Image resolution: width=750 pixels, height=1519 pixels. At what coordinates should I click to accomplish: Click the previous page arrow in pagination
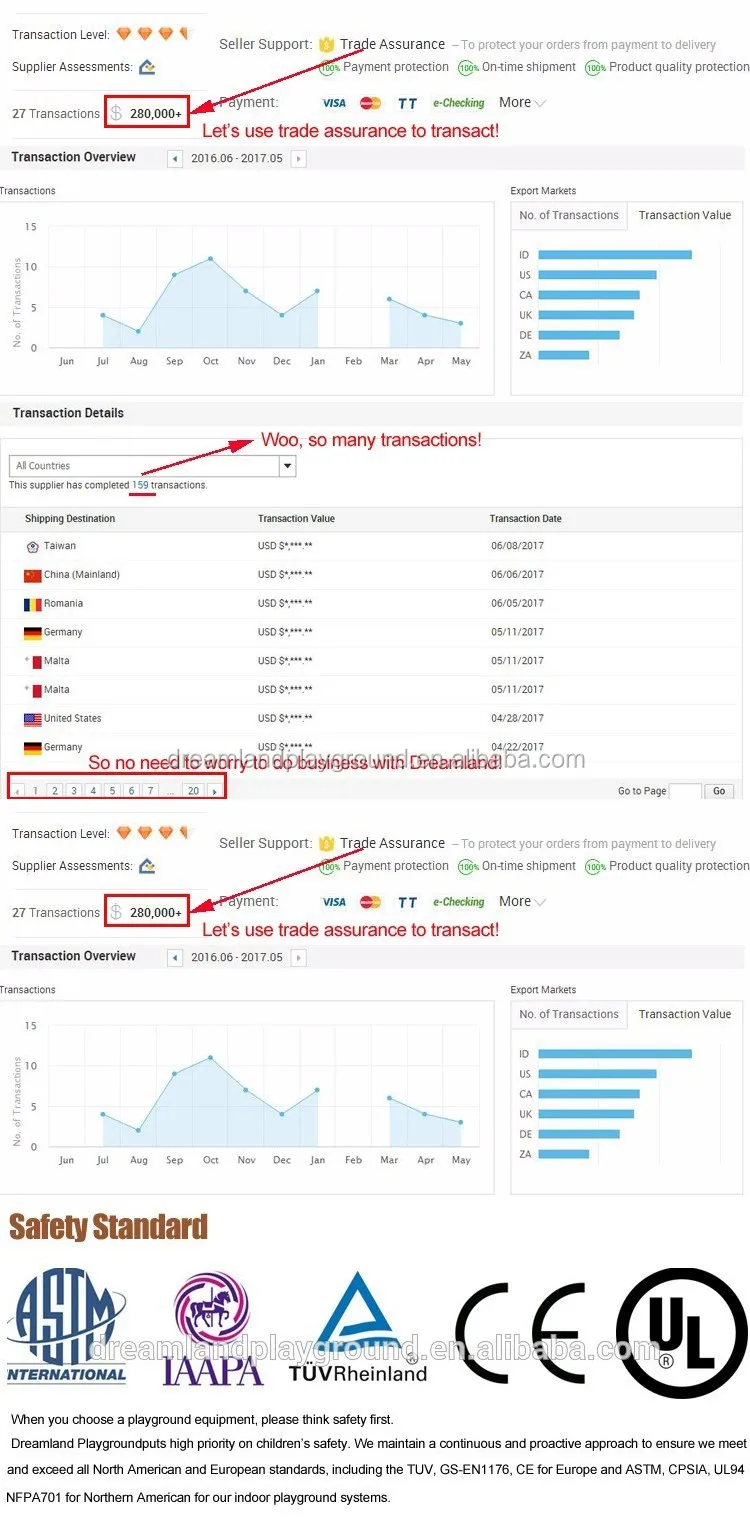click(16, 791)
